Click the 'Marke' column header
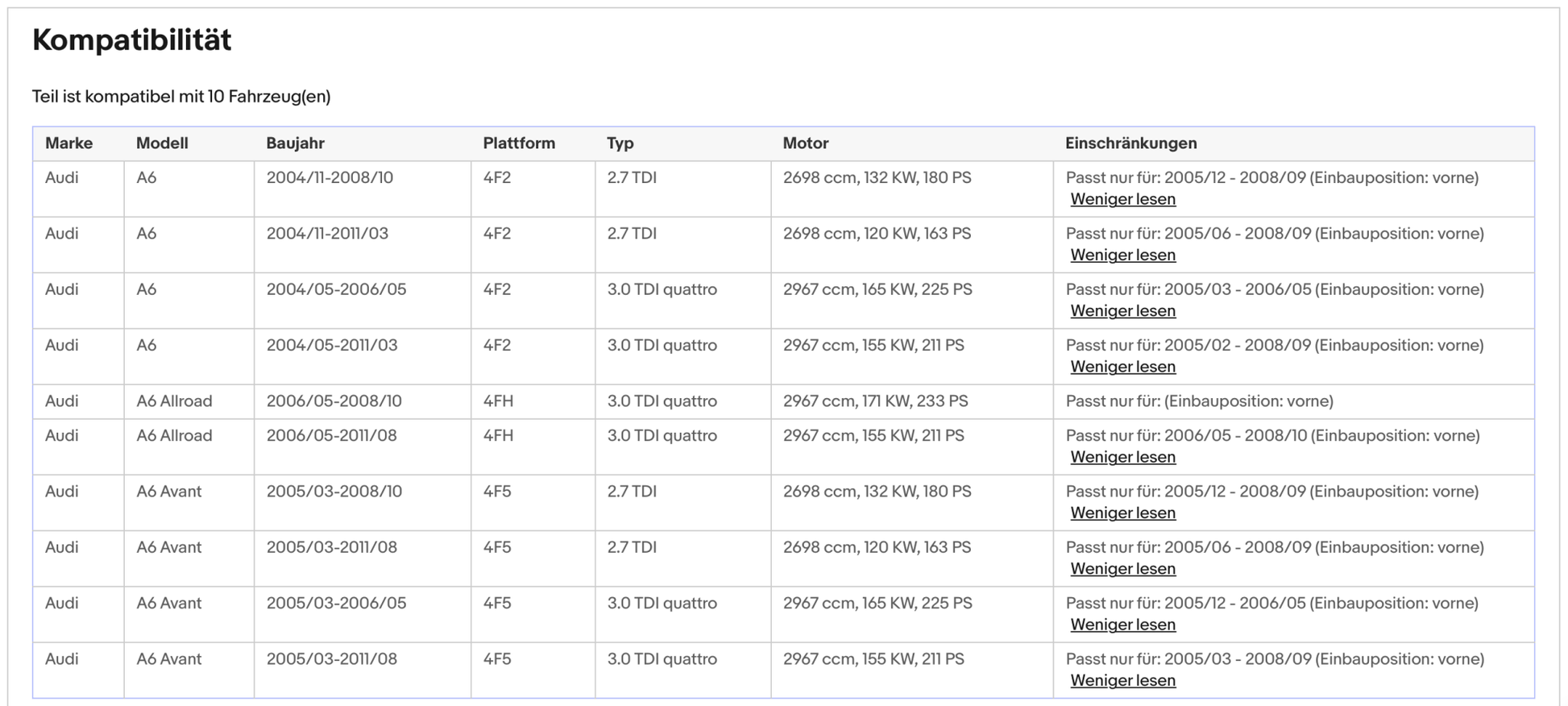1568x706 pixels. [68, 143]
